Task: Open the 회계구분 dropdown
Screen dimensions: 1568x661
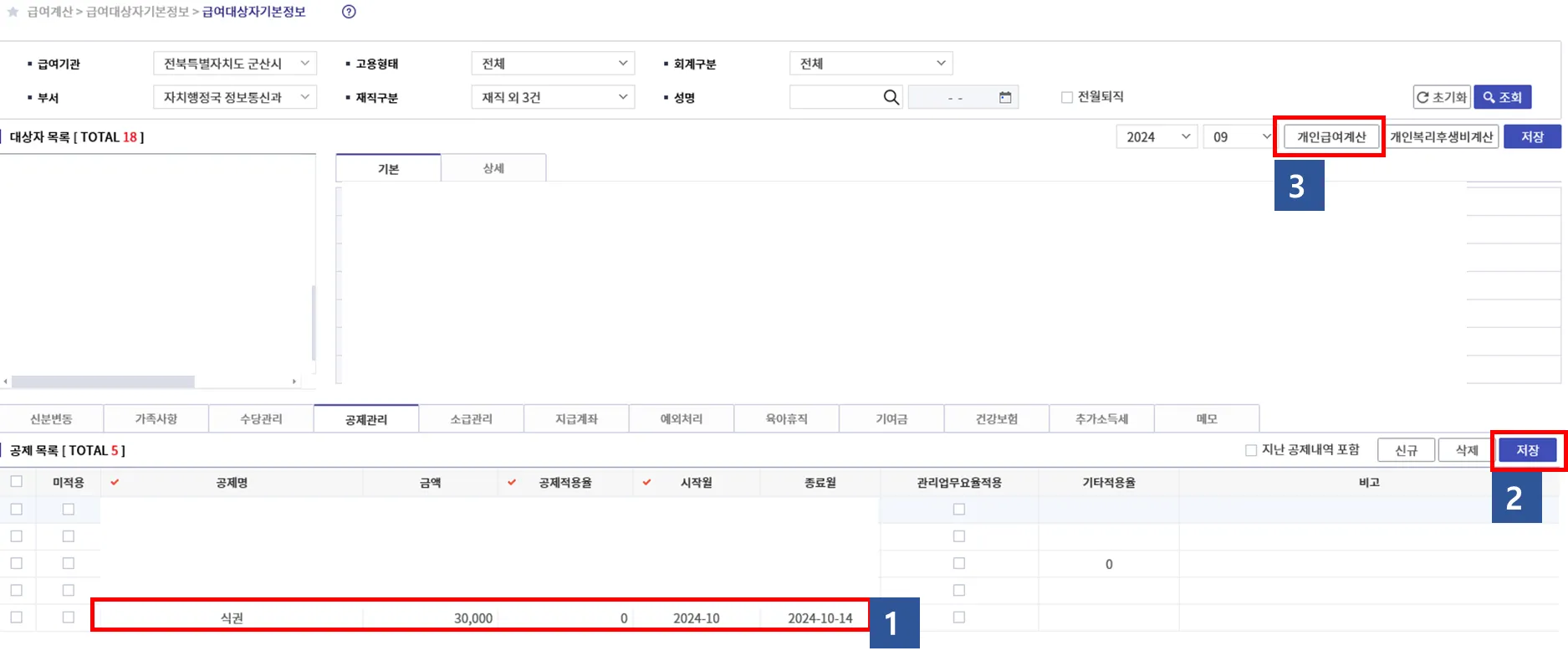Action: (871, 64)
